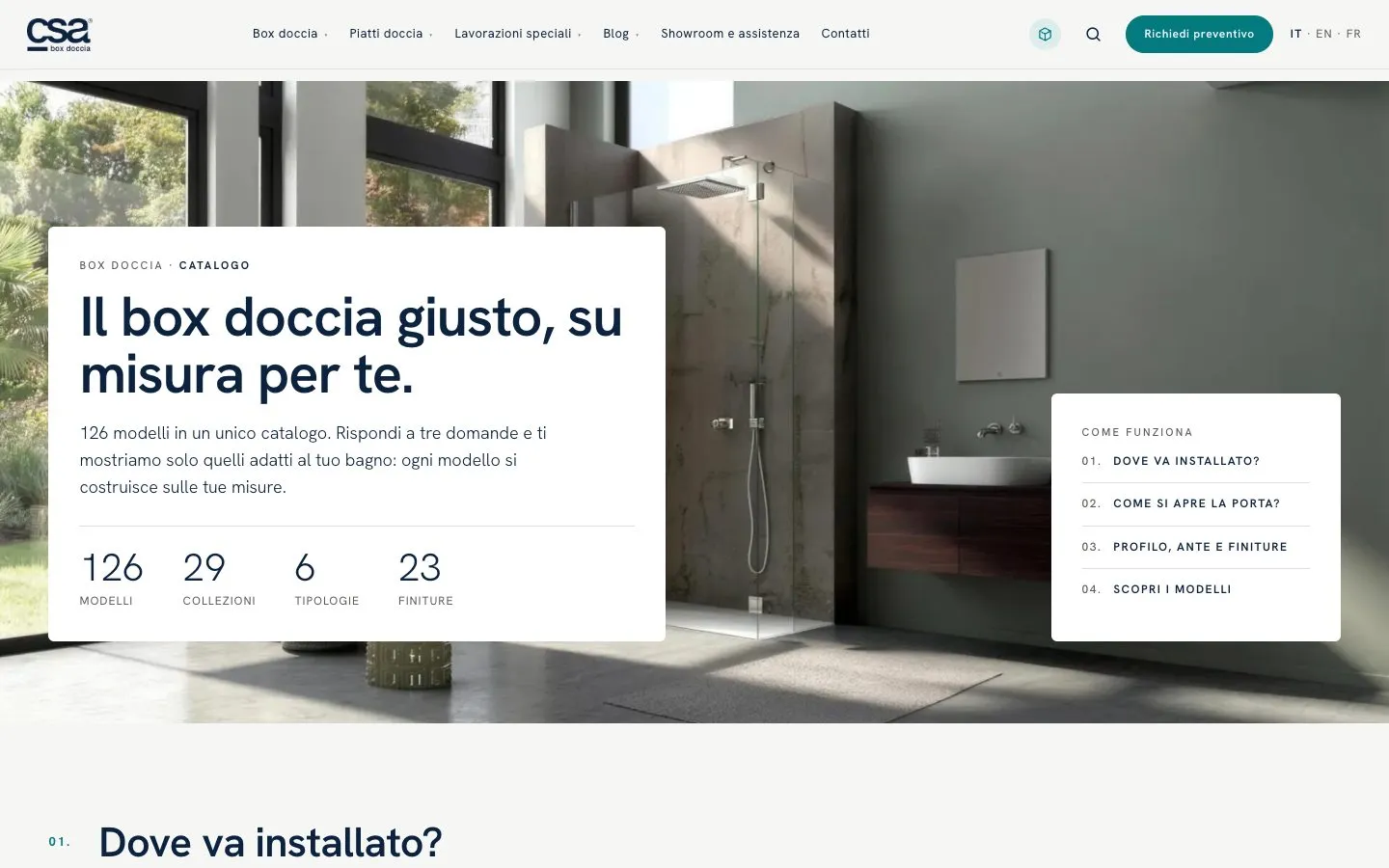Image resolution: width=1389 pixels, height=868 pixels.
Task: Click the COME FUNZIONA panel title
Action: tap(1137, 432)
